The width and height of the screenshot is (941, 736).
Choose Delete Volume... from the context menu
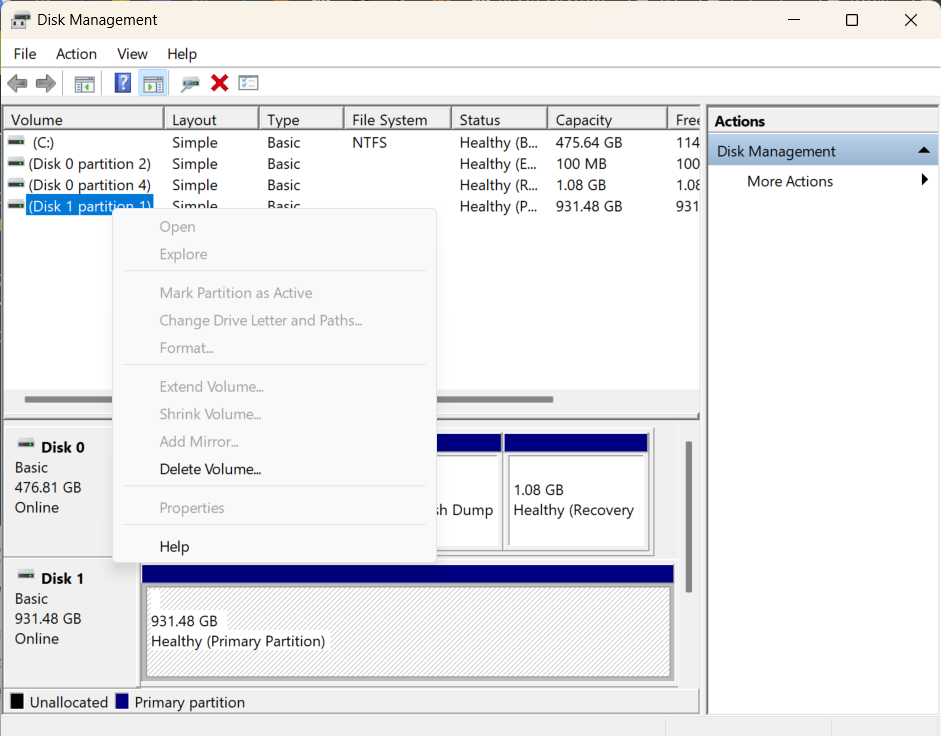click(x=210, y=469)
